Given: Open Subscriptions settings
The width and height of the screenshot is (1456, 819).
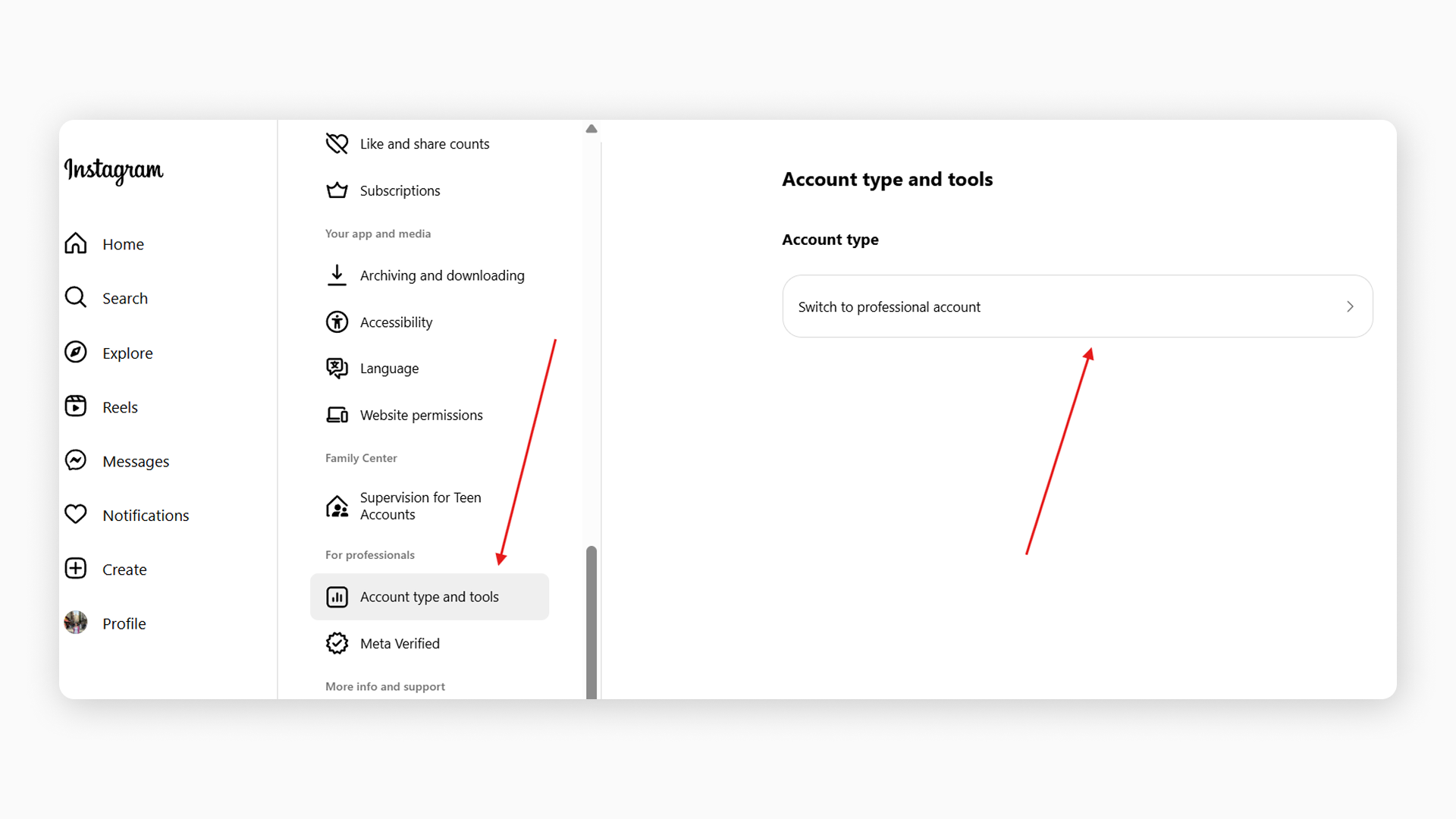Looking at the screenshot, I should (429, 190).
